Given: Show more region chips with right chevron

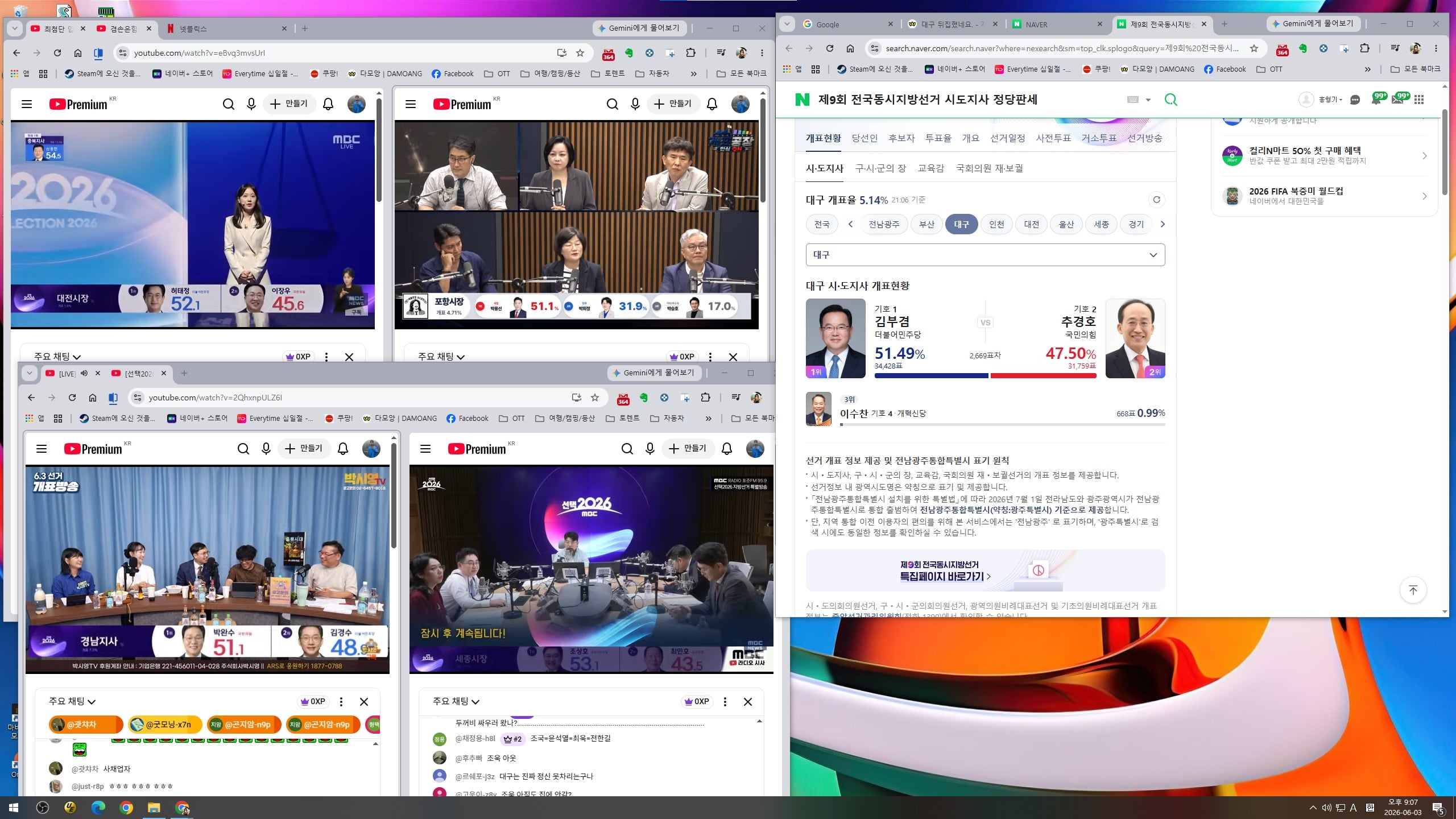Looking at the screenshot, I should click(1163, 224).
